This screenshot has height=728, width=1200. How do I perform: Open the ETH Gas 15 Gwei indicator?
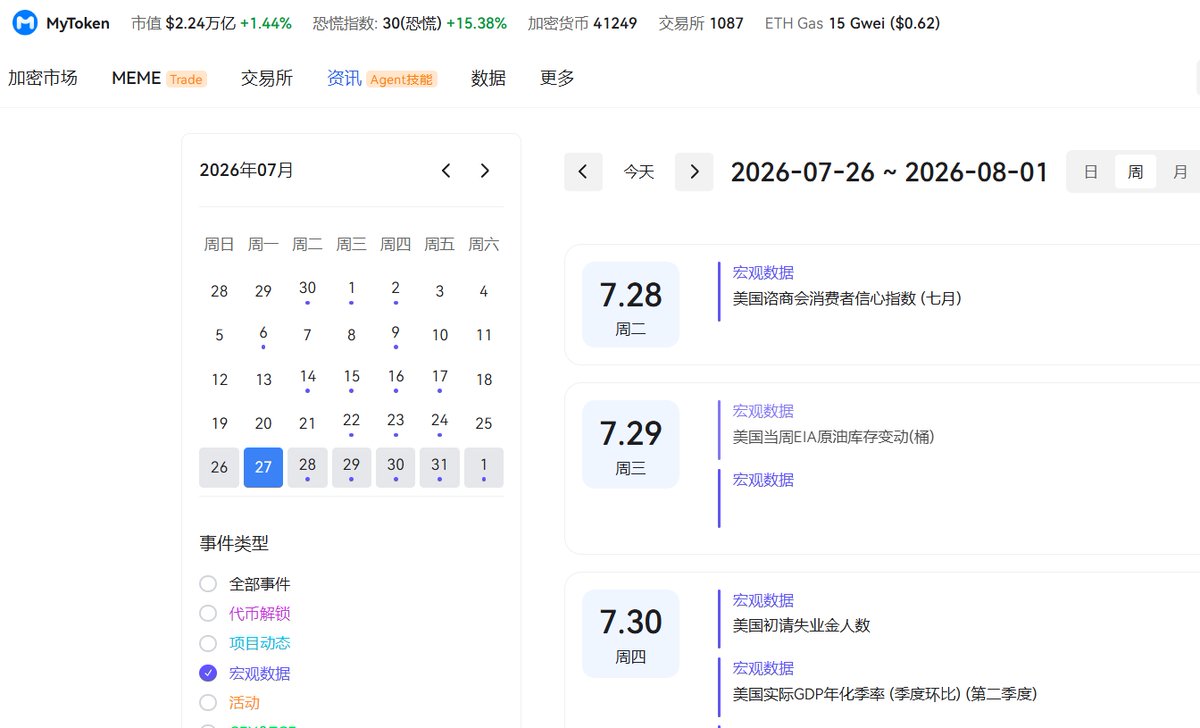tap(852, 23)
